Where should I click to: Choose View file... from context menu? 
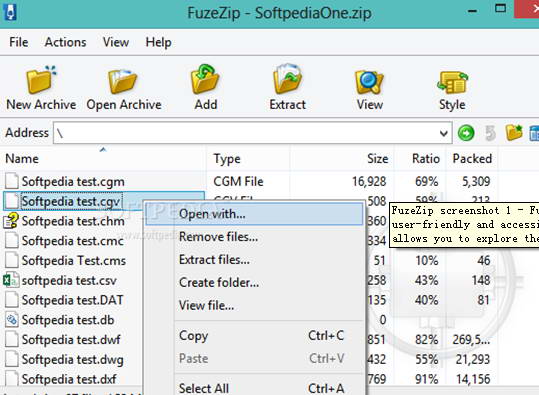254,305
